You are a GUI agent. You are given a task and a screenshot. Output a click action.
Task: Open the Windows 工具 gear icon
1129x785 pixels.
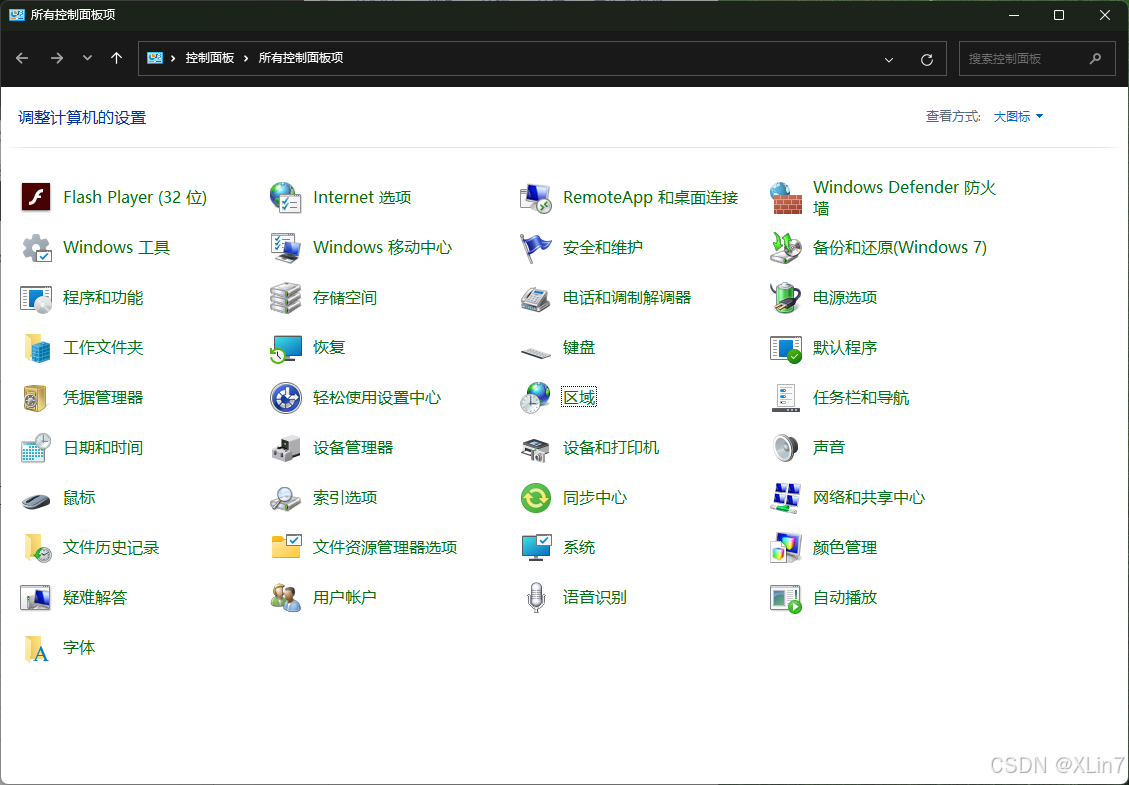(x=36, y=248)
